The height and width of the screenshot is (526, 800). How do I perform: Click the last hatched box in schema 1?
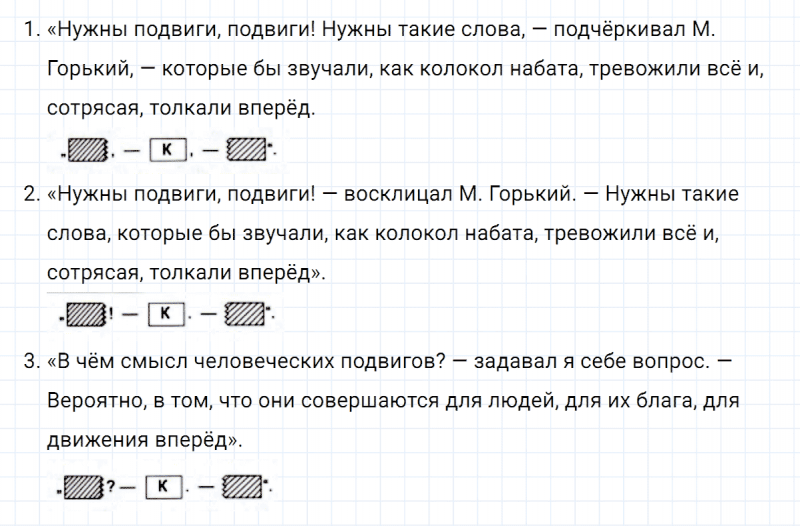247,152
